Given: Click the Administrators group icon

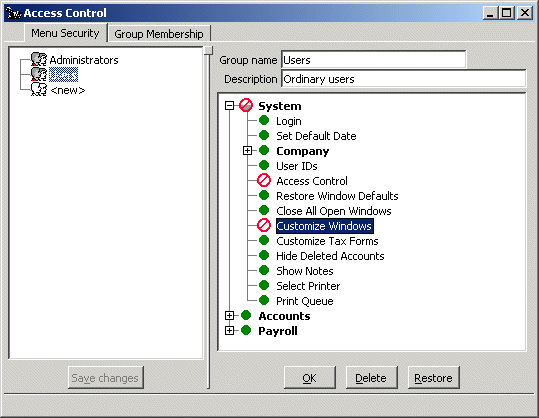Looking at the screenshot, I should coord(38,59).
